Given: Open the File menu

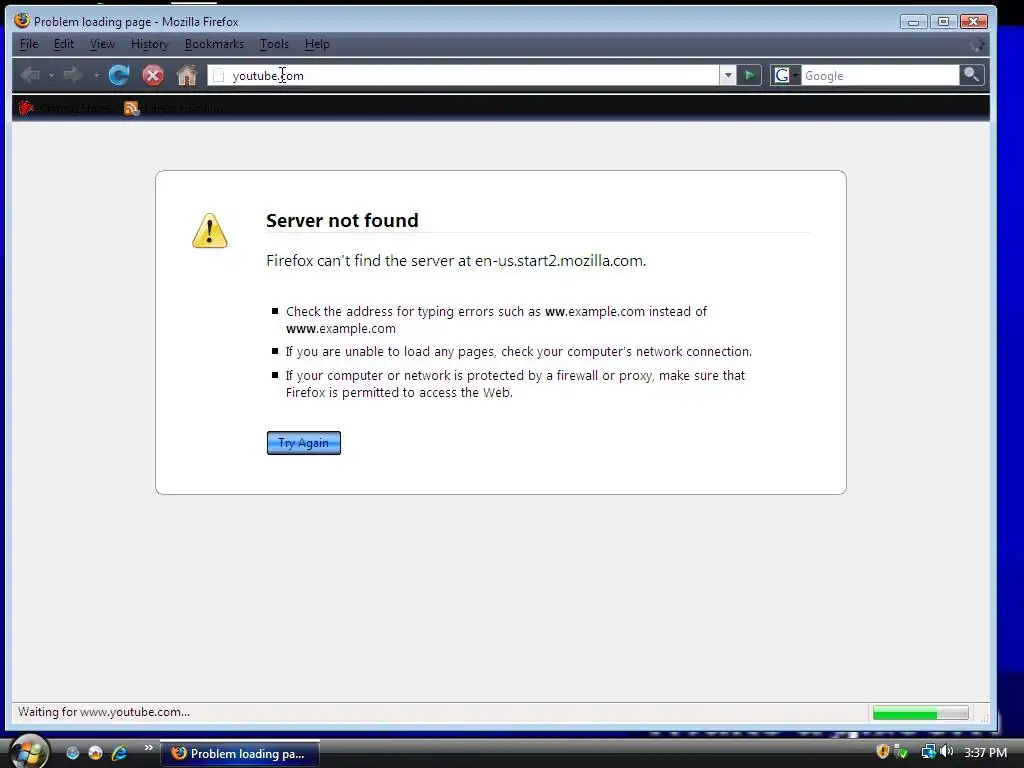Looking at the screenshot, I should (29, 44).
